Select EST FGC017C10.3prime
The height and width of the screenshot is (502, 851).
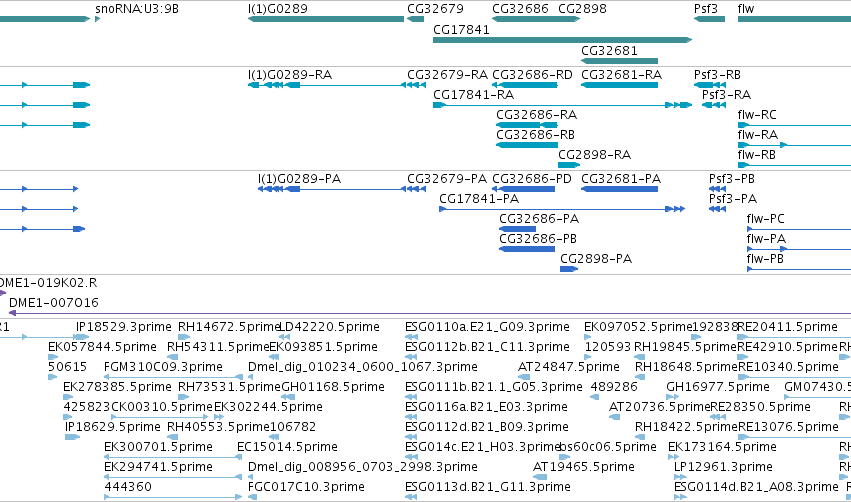click(306, 487)
